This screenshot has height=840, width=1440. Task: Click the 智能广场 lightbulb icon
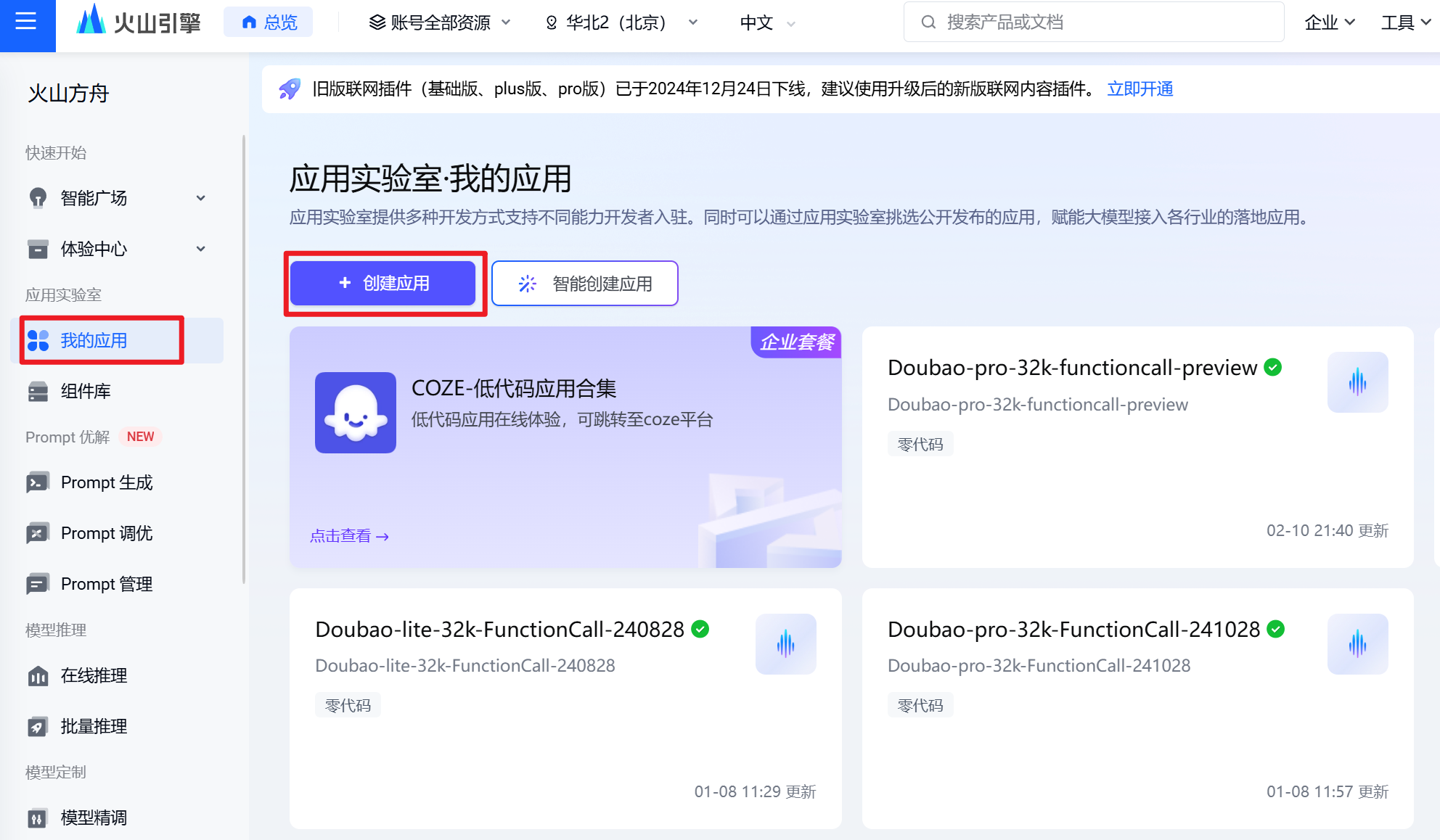click(x=38, y=198)
